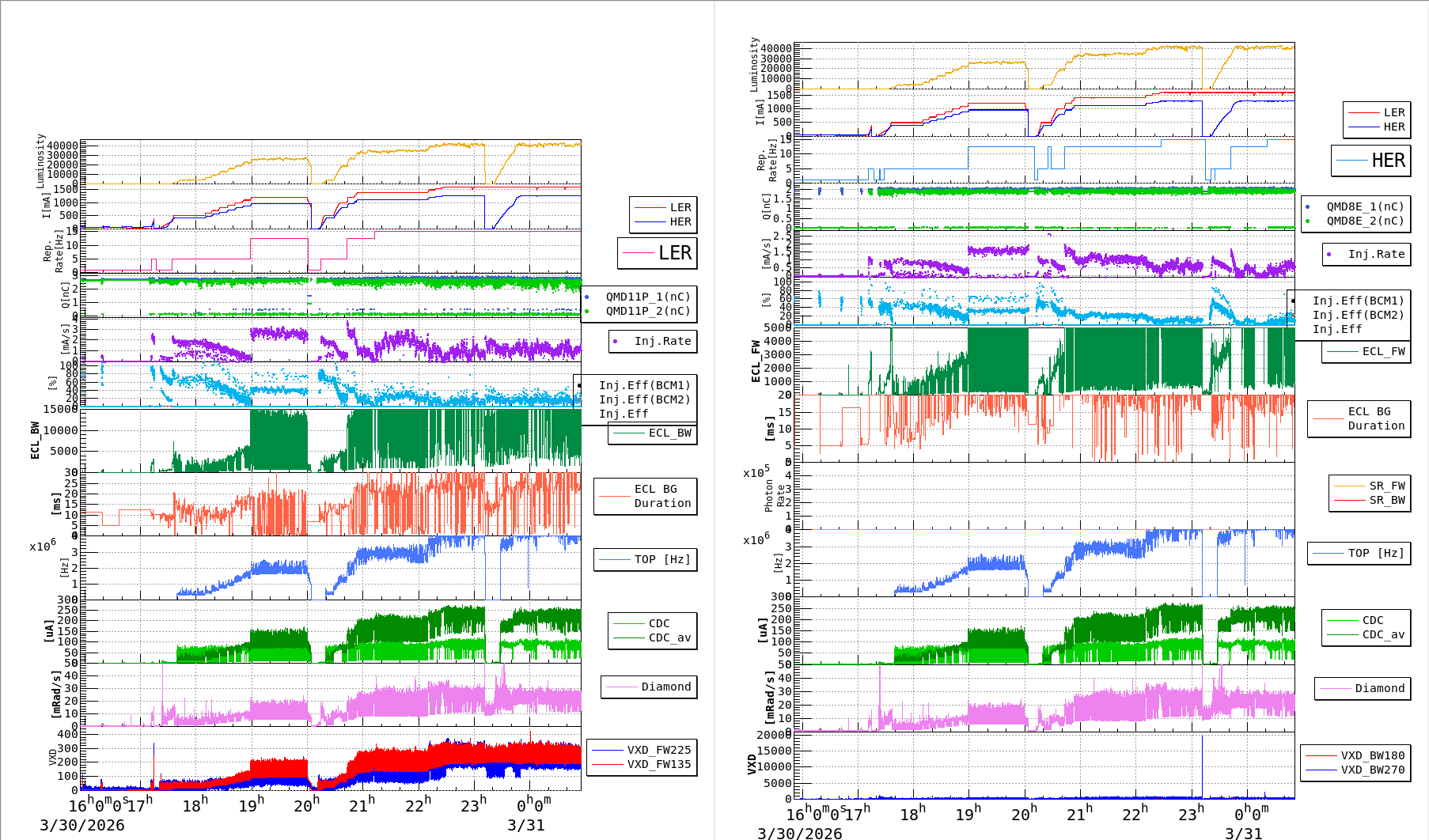The image size is (1429, 840).
Task: Click the left ECL BG Duration legend
Action: tap(646, 497)
